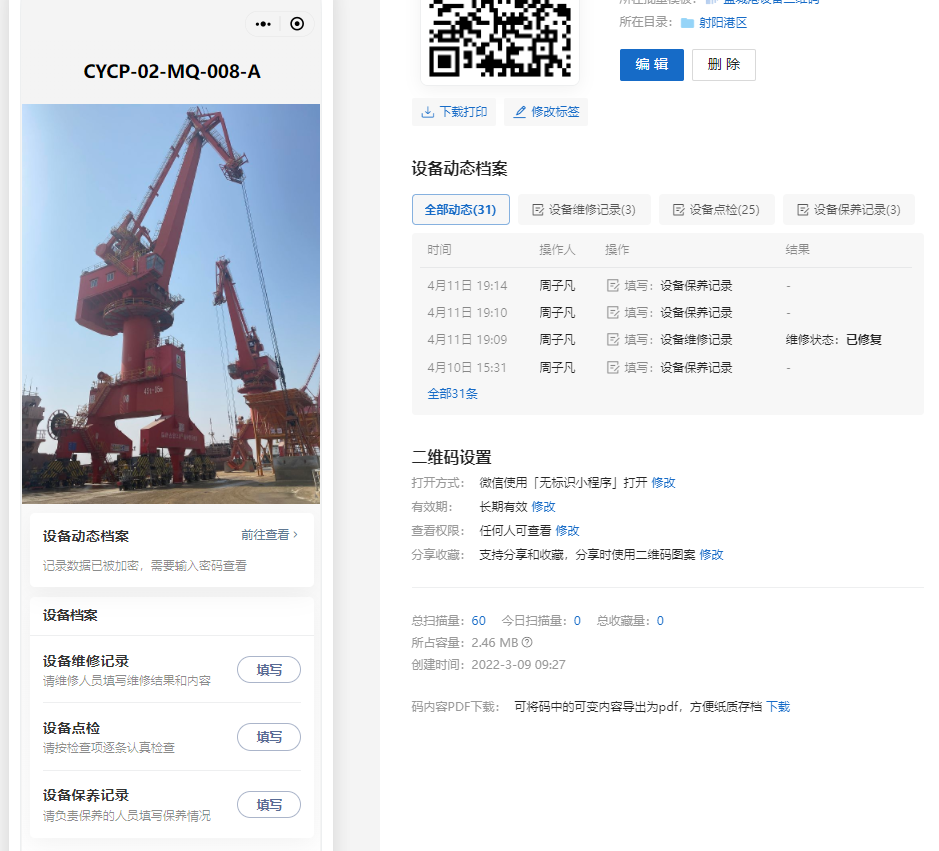This screenshot has width=939, height=851.
Task: Switch to the 设备点检(25) tab
Action: click(716, 210)
